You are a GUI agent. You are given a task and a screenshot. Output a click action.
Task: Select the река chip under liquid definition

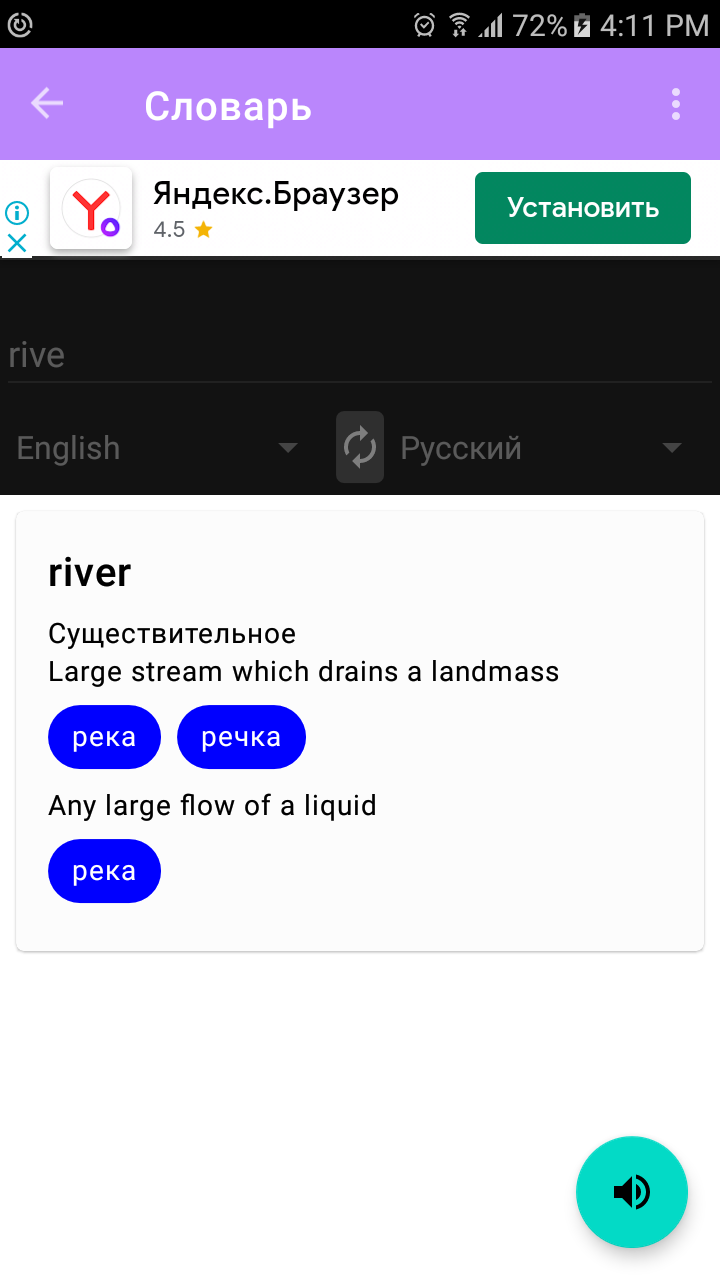pos(104,871)
